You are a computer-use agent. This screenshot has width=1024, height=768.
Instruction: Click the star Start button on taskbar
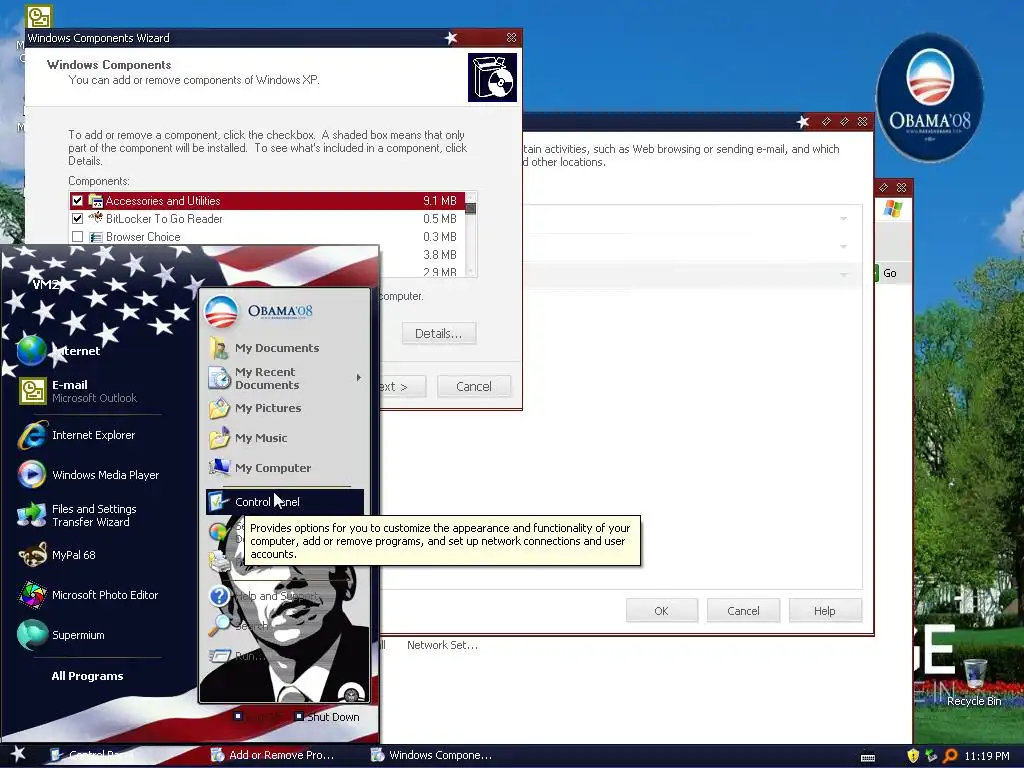(x=18, y=754)
